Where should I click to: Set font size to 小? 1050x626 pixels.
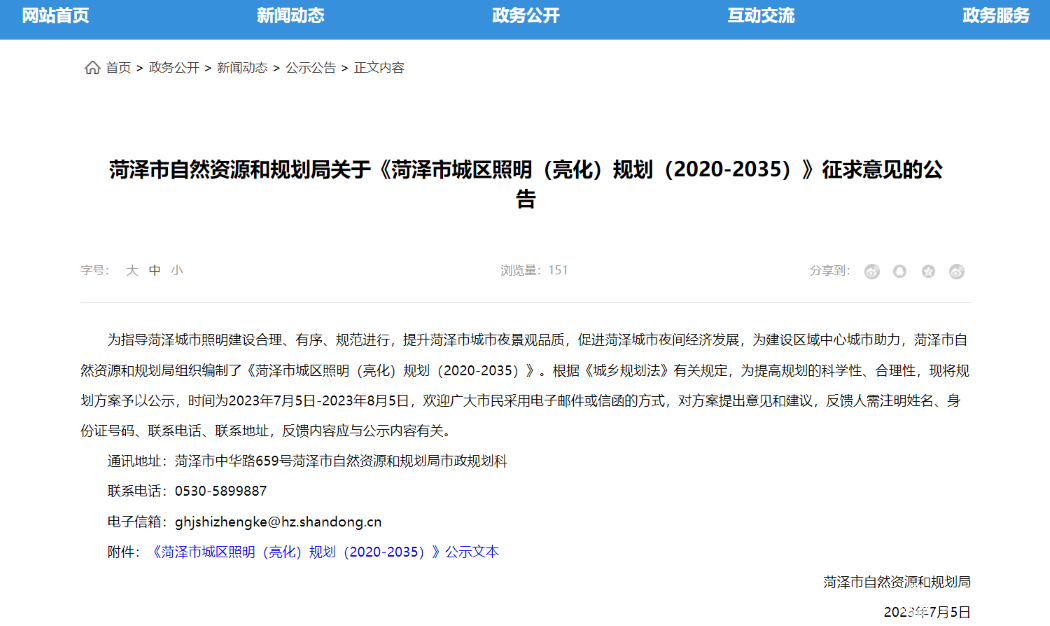pos(177,270)
